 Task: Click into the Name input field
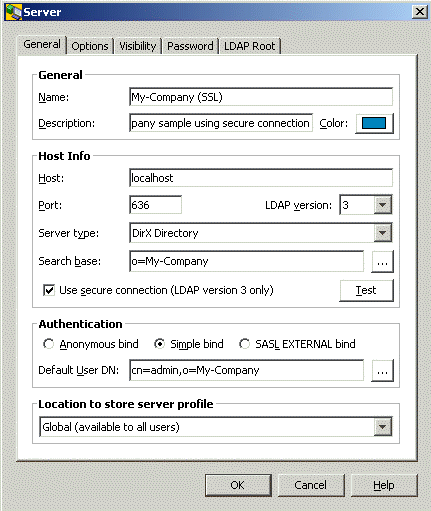click(261, 97)
